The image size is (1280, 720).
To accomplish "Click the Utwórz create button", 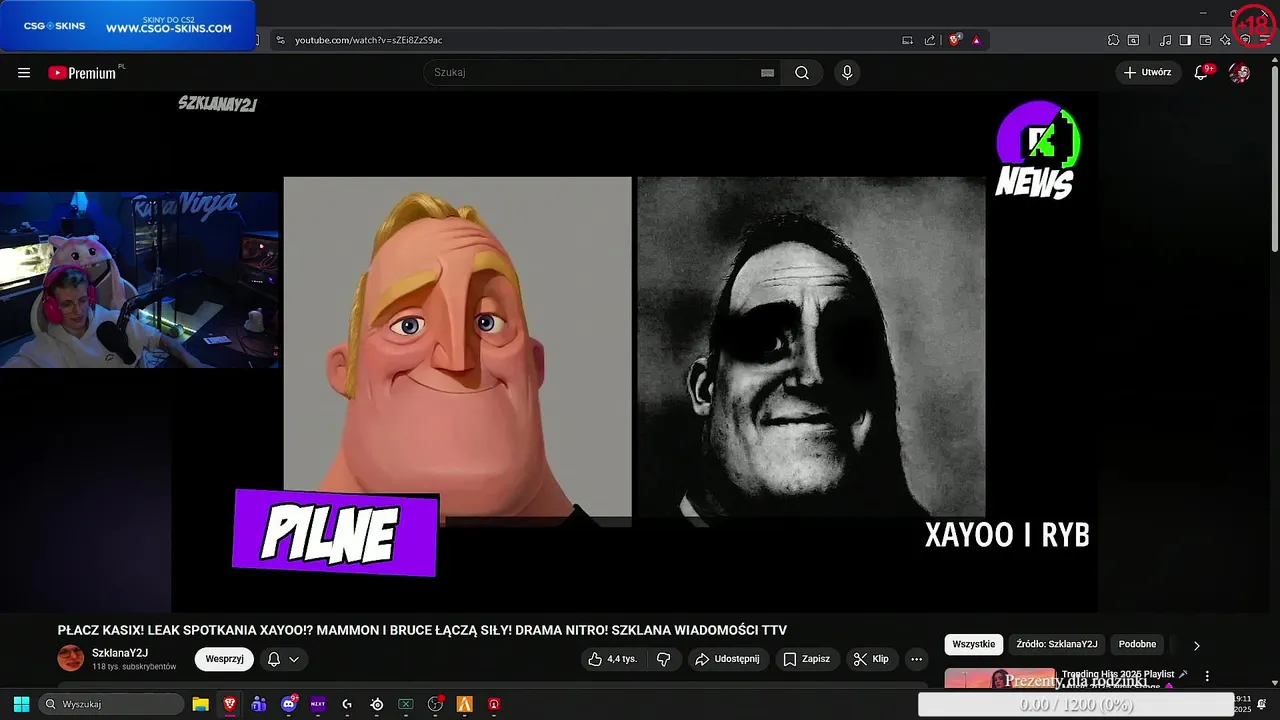I will 1148,73.
